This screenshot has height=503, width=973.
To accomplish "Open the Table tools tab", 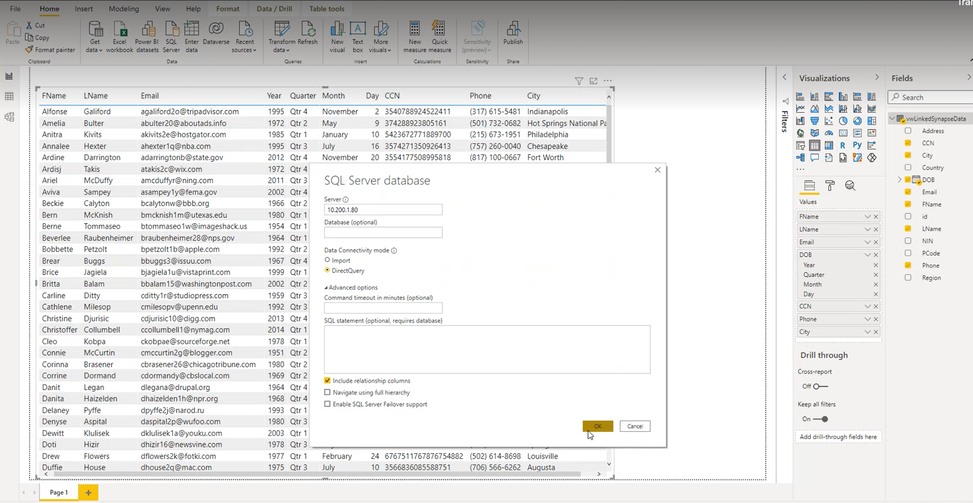I will 326,9.
